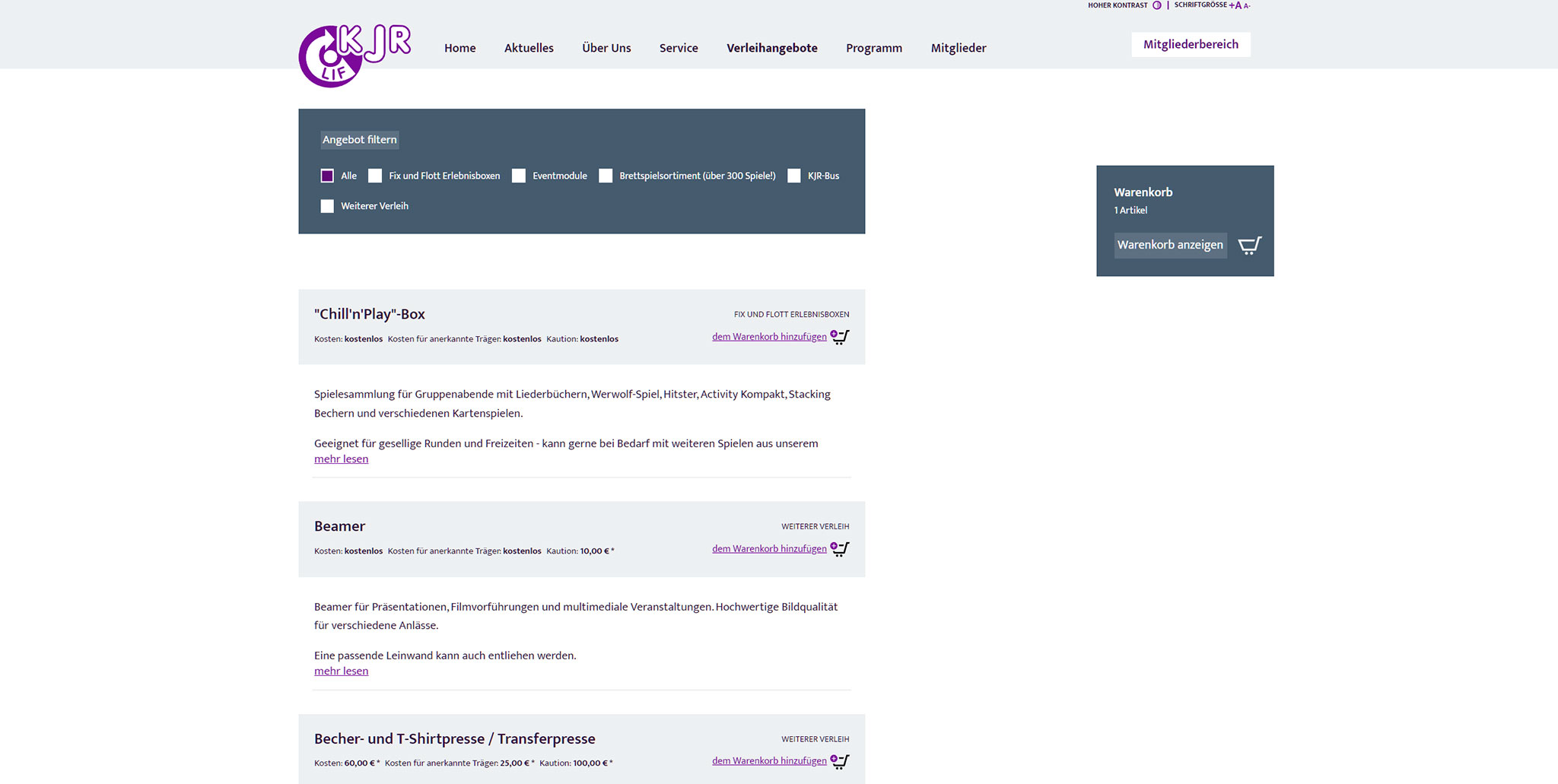Toggle the high contrast icon

(x=1156, y=5)
